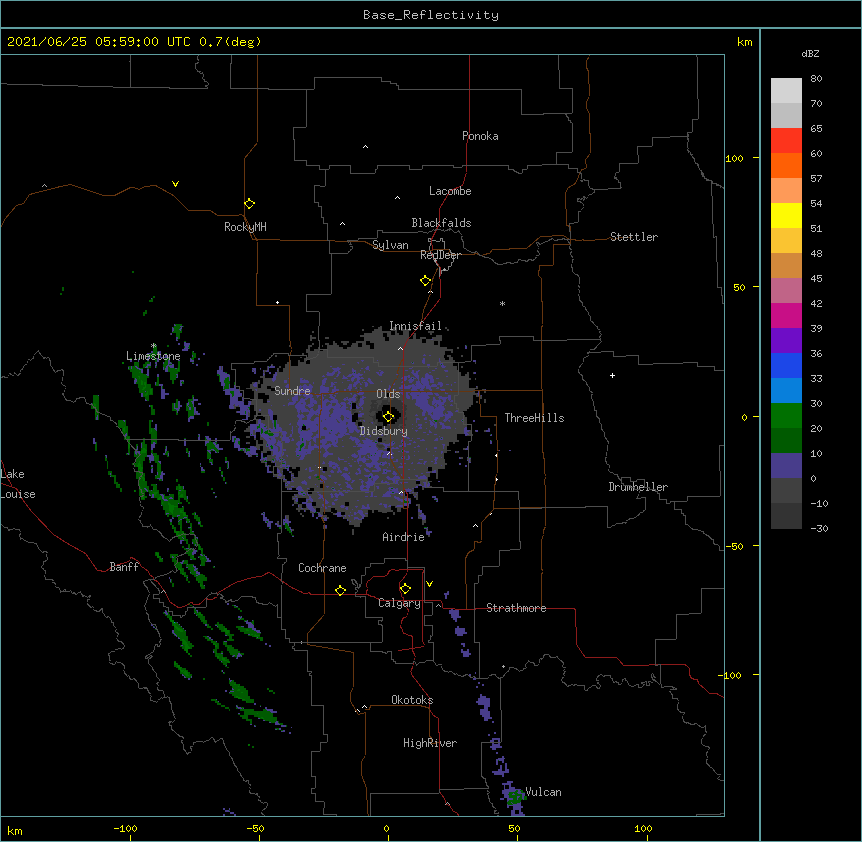
Task: Click the Sundre town label
Action: [292, 391]
